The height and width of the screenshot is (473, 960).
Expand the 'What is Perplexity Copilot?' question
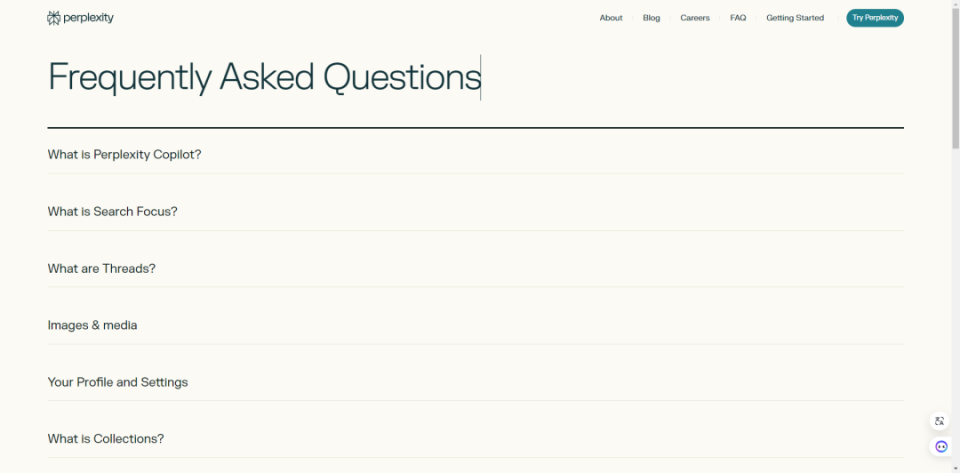pyautogui.click(x=125, y=155)
